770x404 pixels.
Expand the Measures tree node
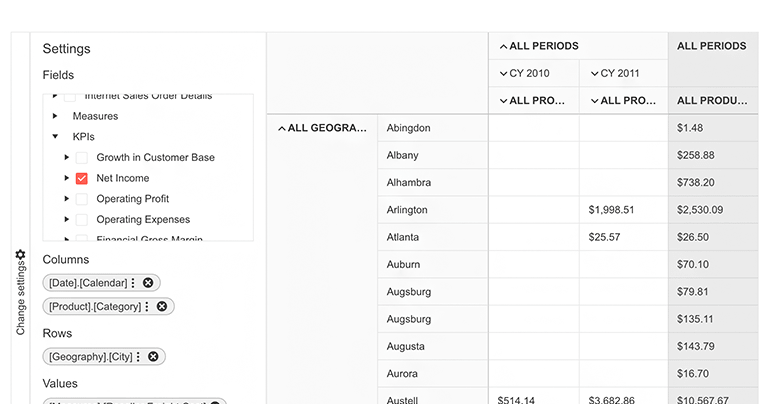[x=56, y=116]
